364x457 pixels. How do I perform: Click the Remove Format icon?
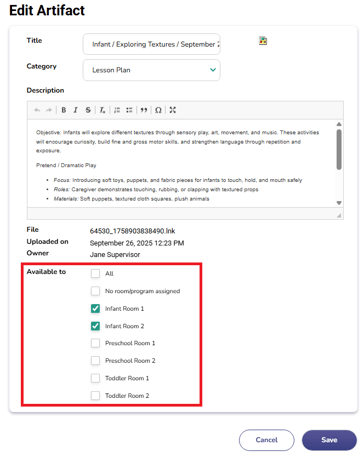(102, 110)
